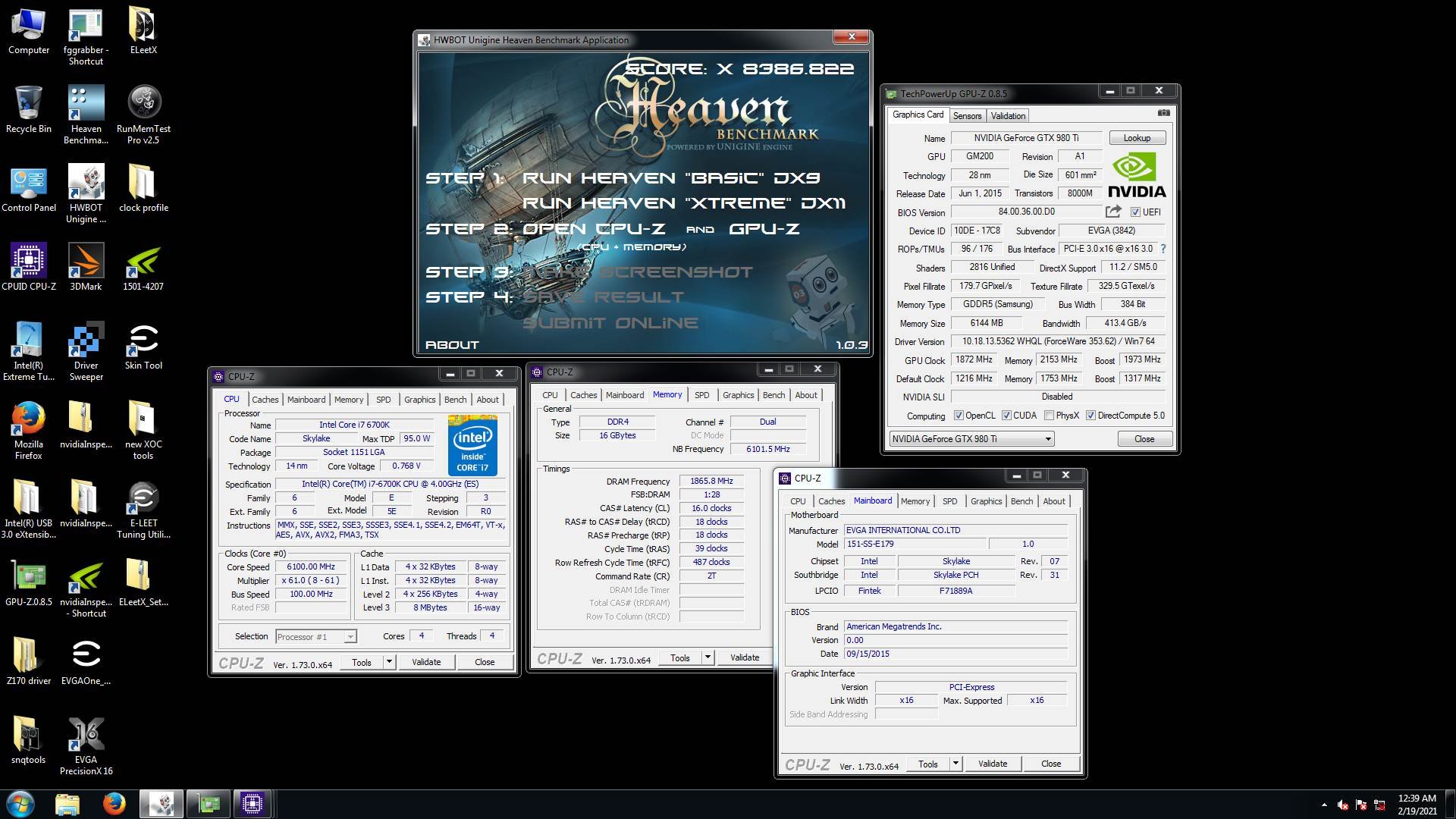Select the Caches tab in the CPU-Z CPU tab window
Viewport: 1456px width, 819px height.
point(265,400)
